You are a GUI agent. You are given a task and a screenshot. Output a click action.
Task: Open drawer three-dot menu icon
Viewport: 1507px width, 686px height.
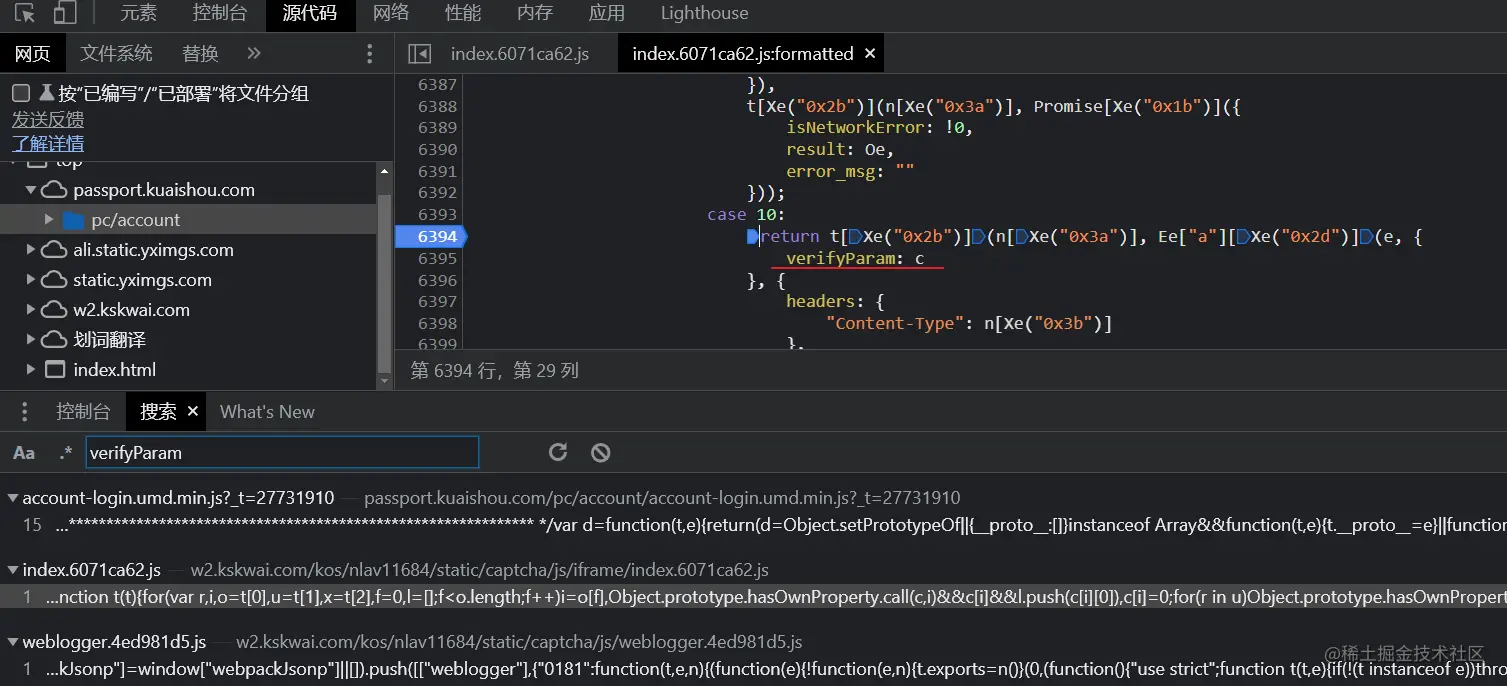coord(23,411)
